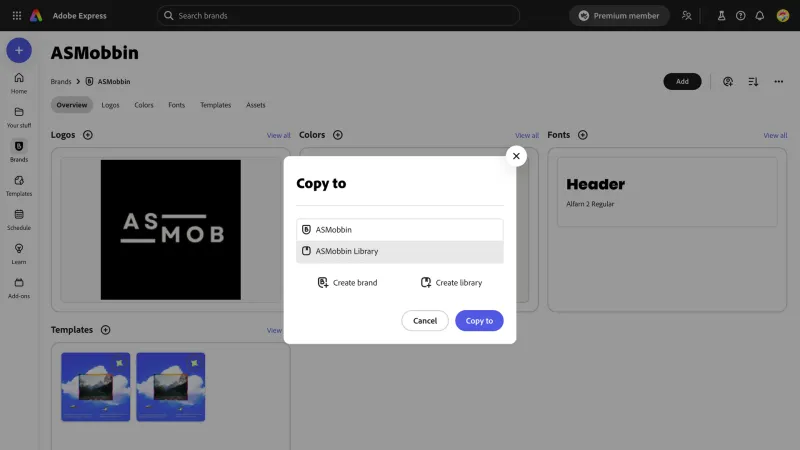Add a font with the Fonts plus icon
This screenshot has width=800, height=450.
coord(583,135)
